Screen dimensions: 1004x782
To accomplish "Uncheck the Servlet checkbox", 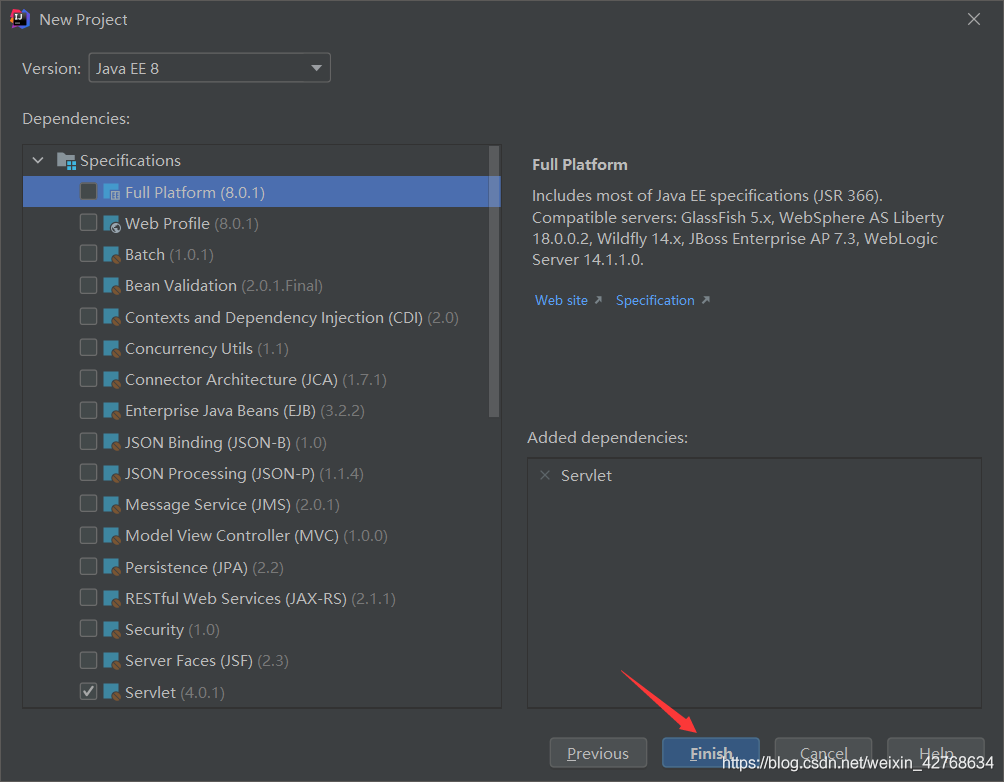I will [88, 691].
